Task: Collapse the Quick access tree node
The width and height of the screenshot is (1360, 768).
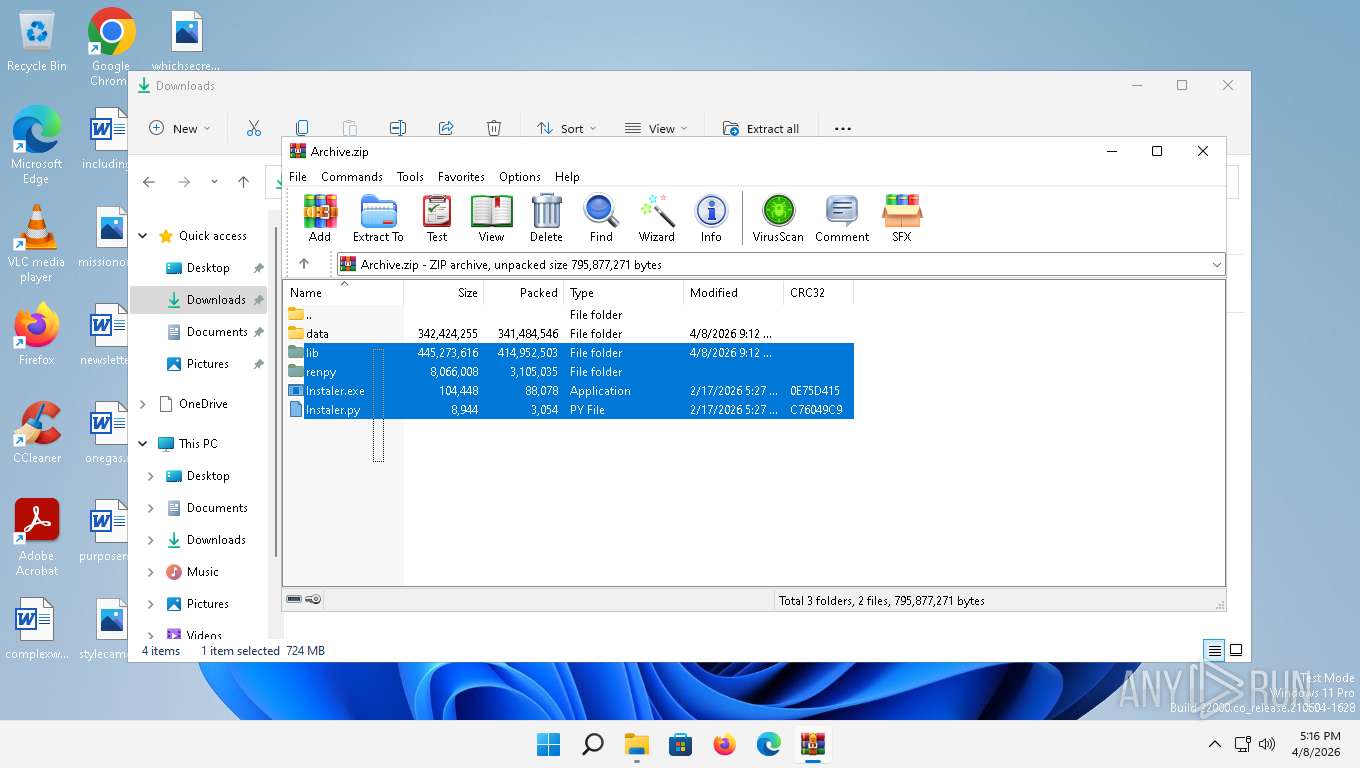Action: coord(143,236)
